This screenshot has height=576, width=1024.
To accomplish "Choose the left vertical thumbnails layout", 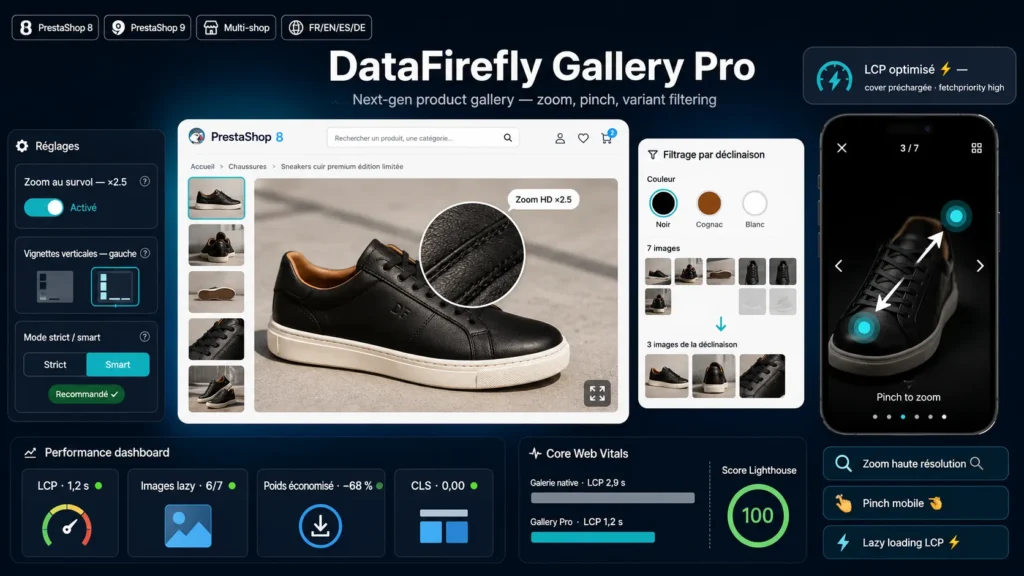I will (x=115, y=287).
